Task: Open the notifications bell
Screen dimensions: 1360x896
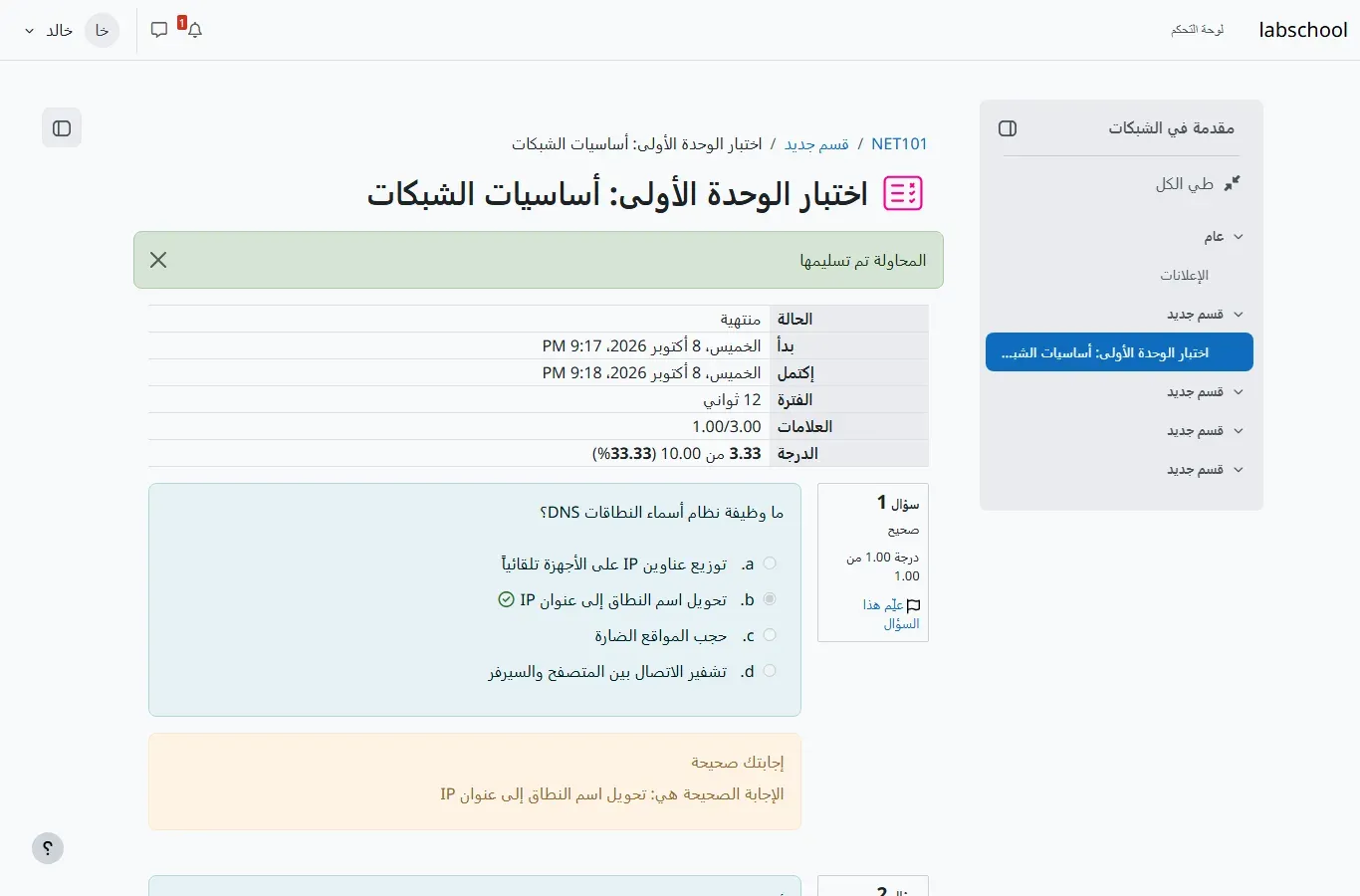Action: coord(195,30)
